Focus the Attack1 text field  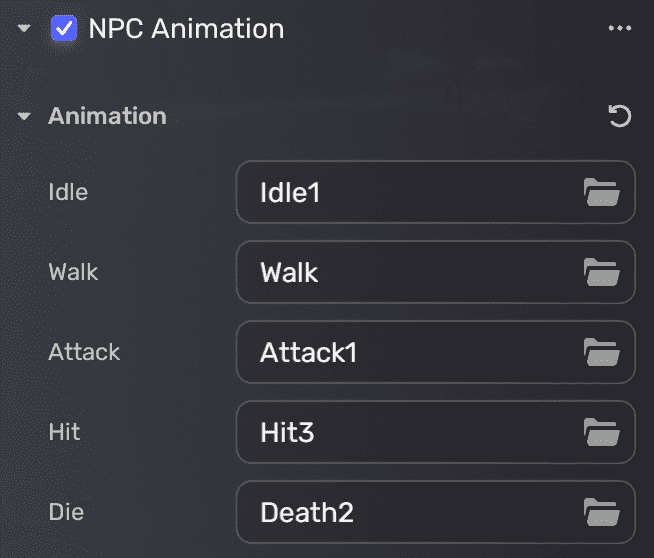point(410,352)
